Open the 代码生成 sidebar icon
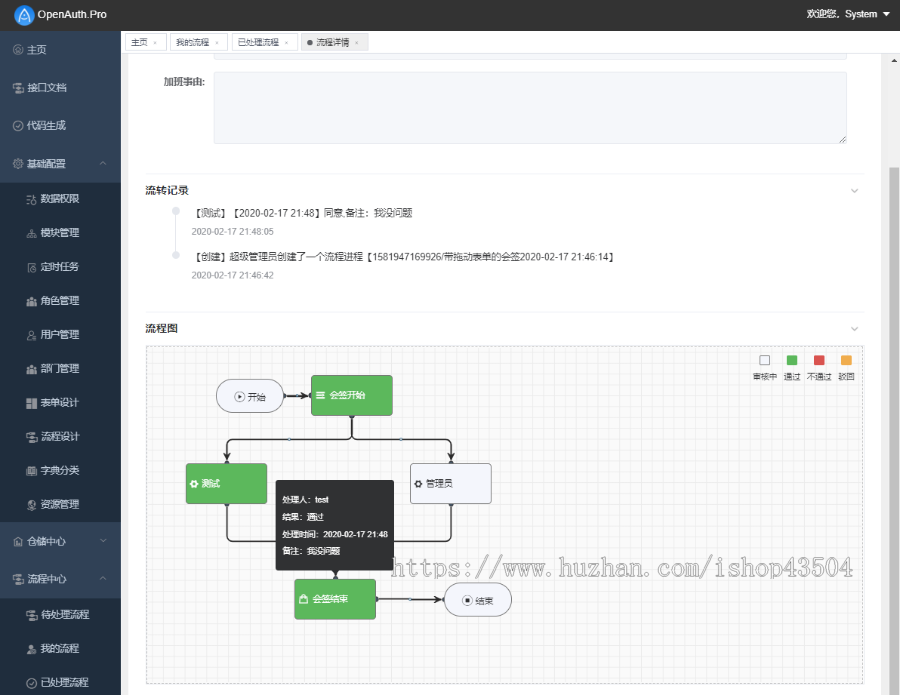900x695 pixels. (x=18, y=126)
